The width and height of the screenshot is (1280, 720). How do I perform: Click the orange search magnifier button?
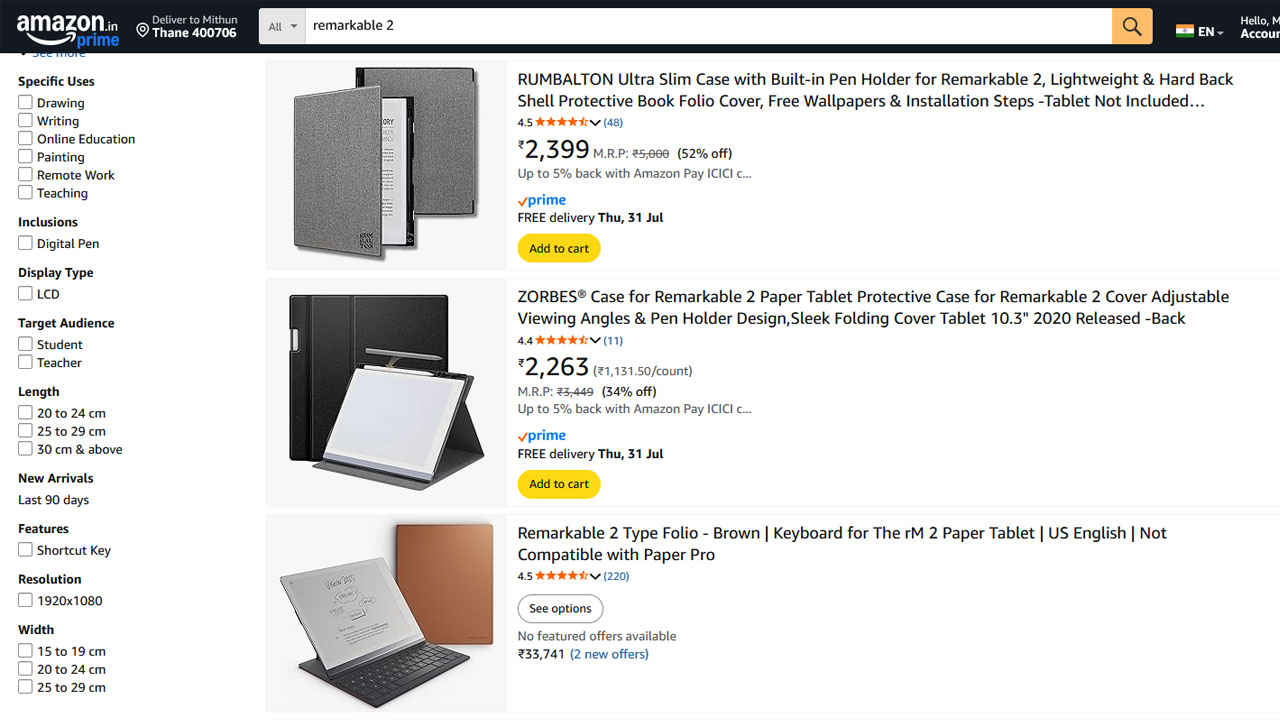(1131, 26)
